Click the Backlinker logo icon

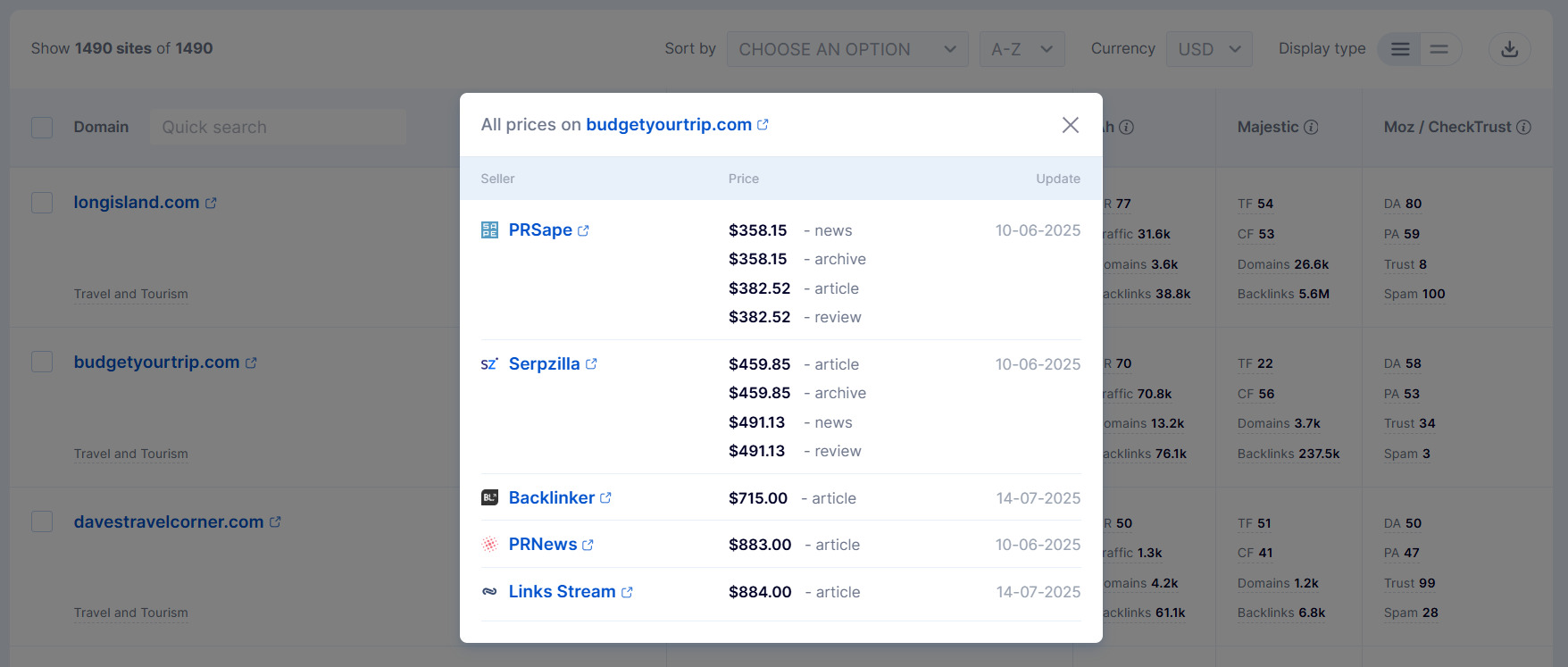489,497
